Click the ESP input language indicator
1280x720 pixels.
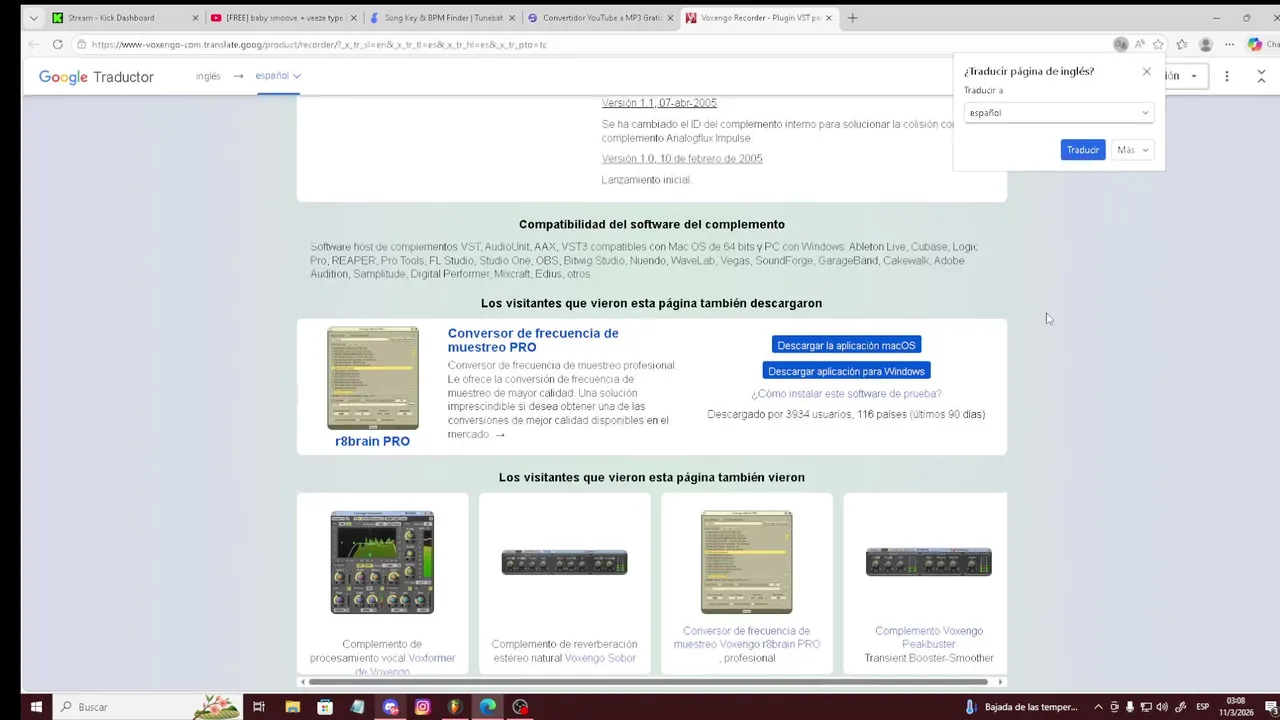tap(1201, 707)
